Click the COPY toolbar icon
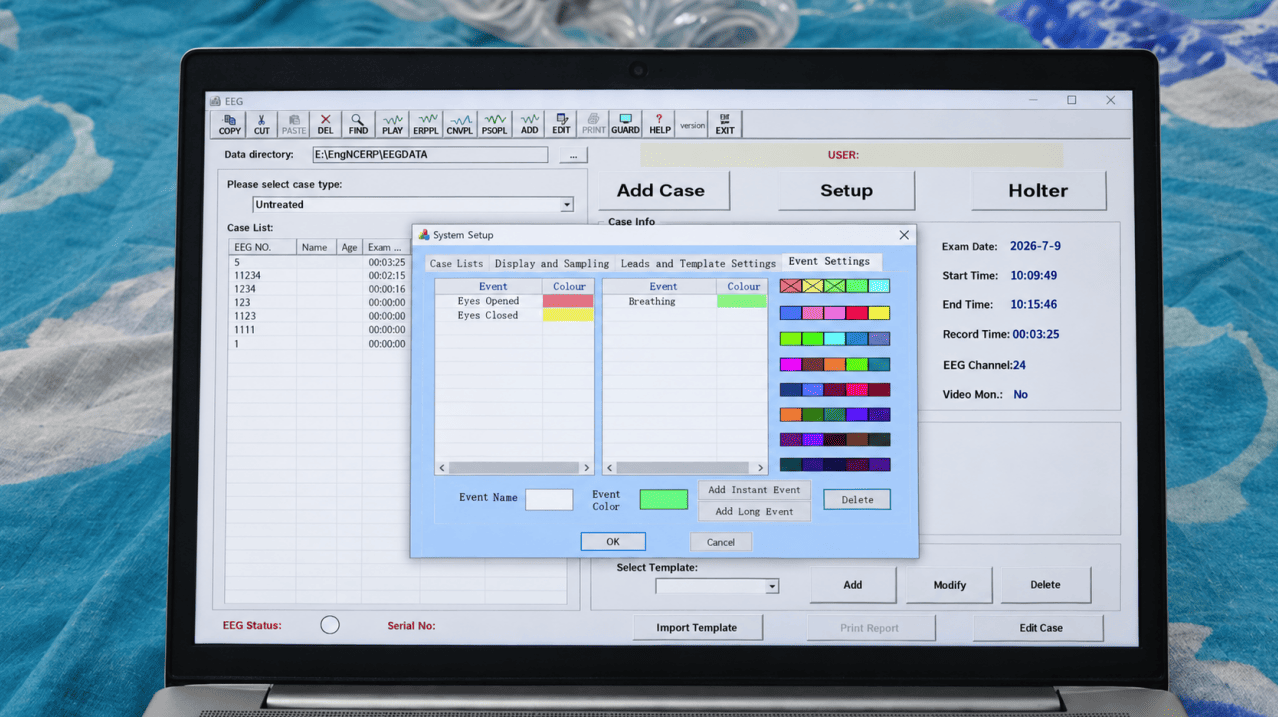The image size is (1278, 717). pos(229,124)
